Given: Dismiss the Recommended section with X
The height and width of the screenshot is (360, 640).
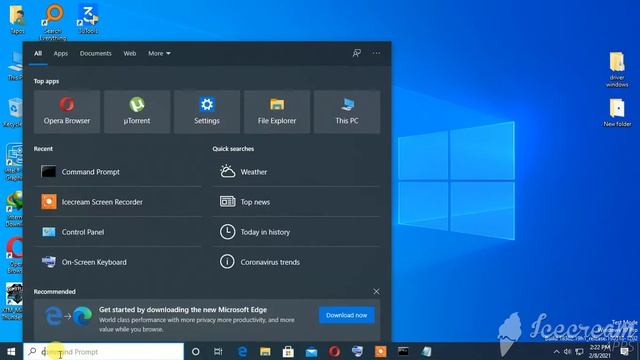Looking at the screenshot, I should tap(376, 291).
